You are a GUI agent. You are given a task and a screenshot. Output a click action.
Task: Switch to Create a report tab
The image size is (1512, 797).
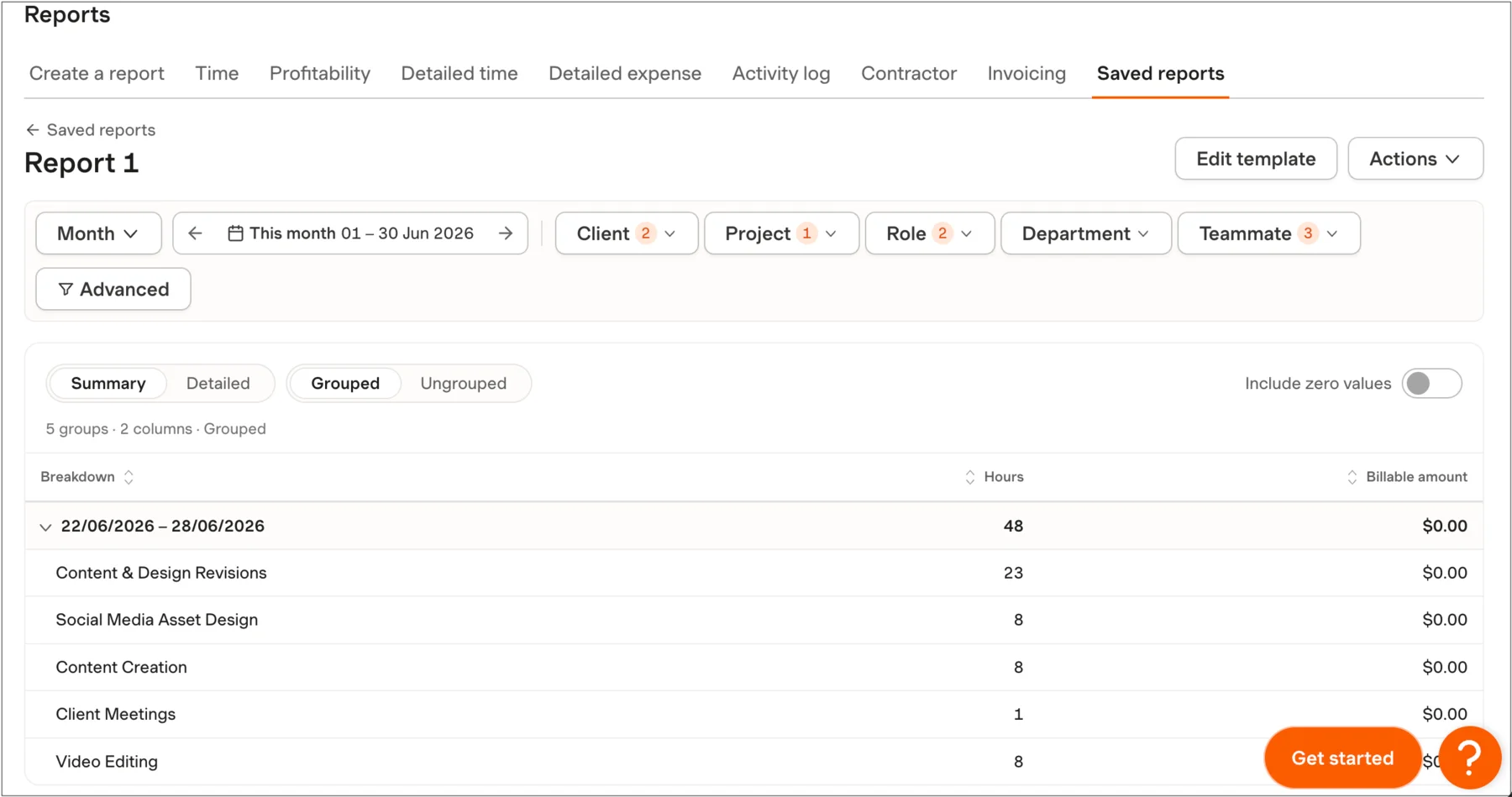click(97, 74)
